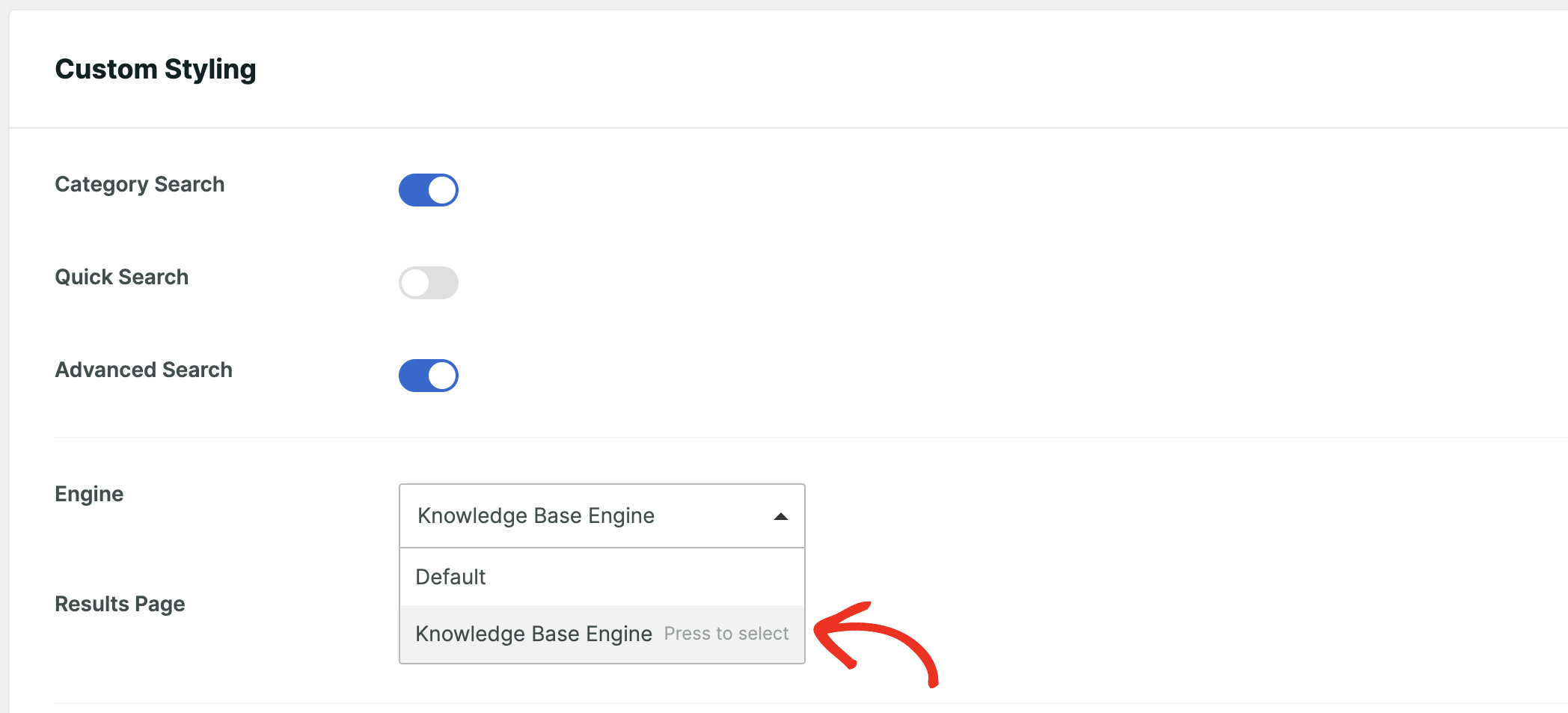
Task: Click the Advanced Search label
Action: pos(143,370)
